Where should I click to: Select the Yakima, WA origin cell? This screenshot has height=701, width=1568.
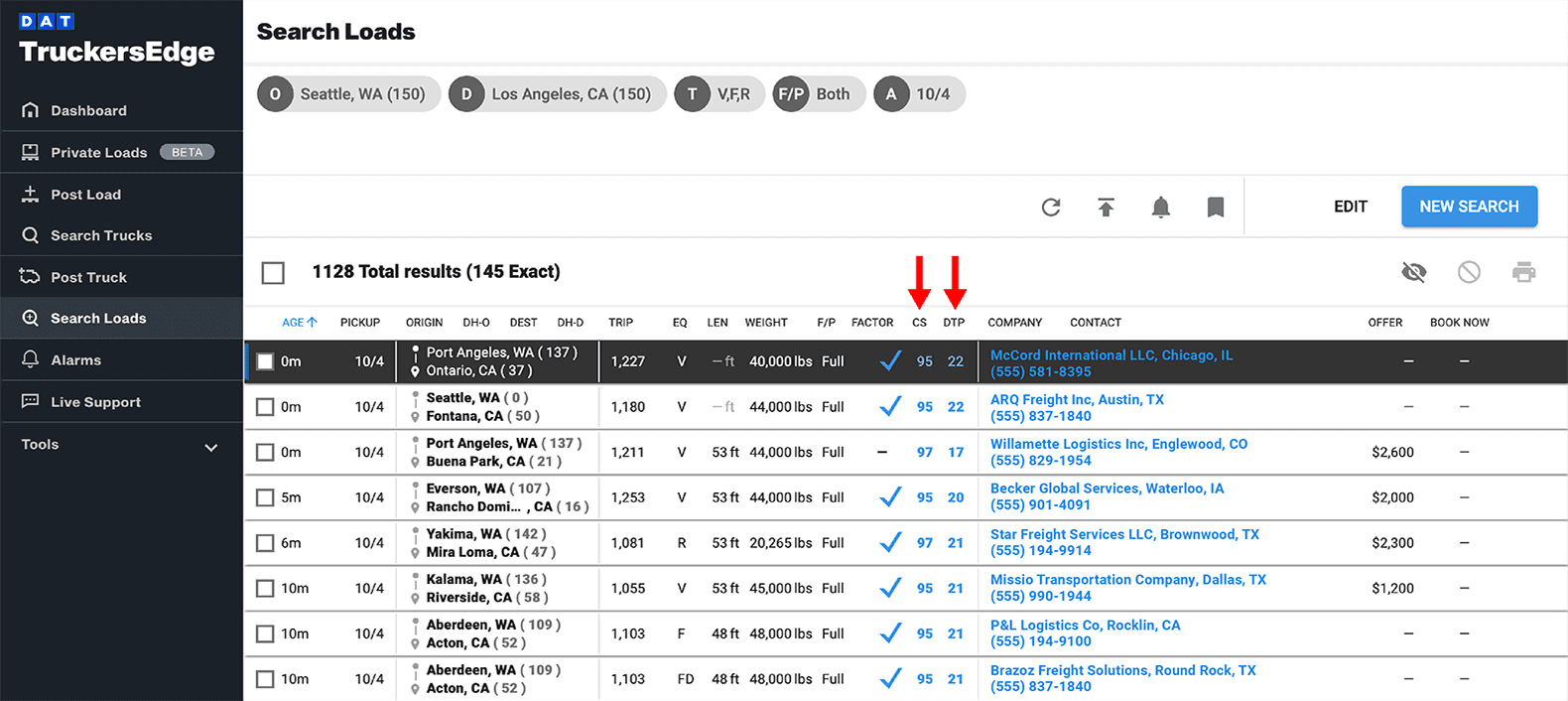coord(485,534)
